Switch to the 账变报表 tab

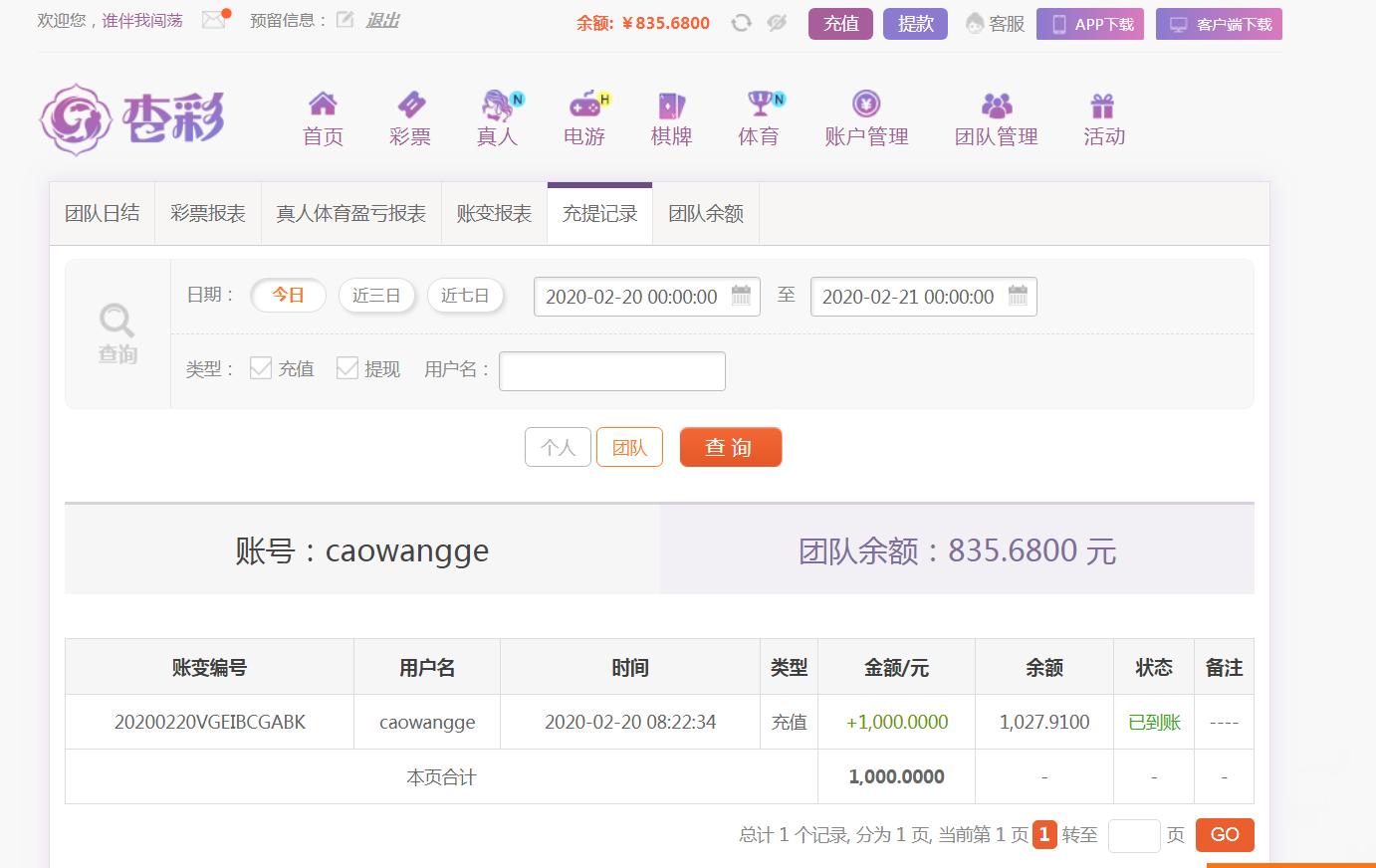pyautogui.click(x=494, y=214)
